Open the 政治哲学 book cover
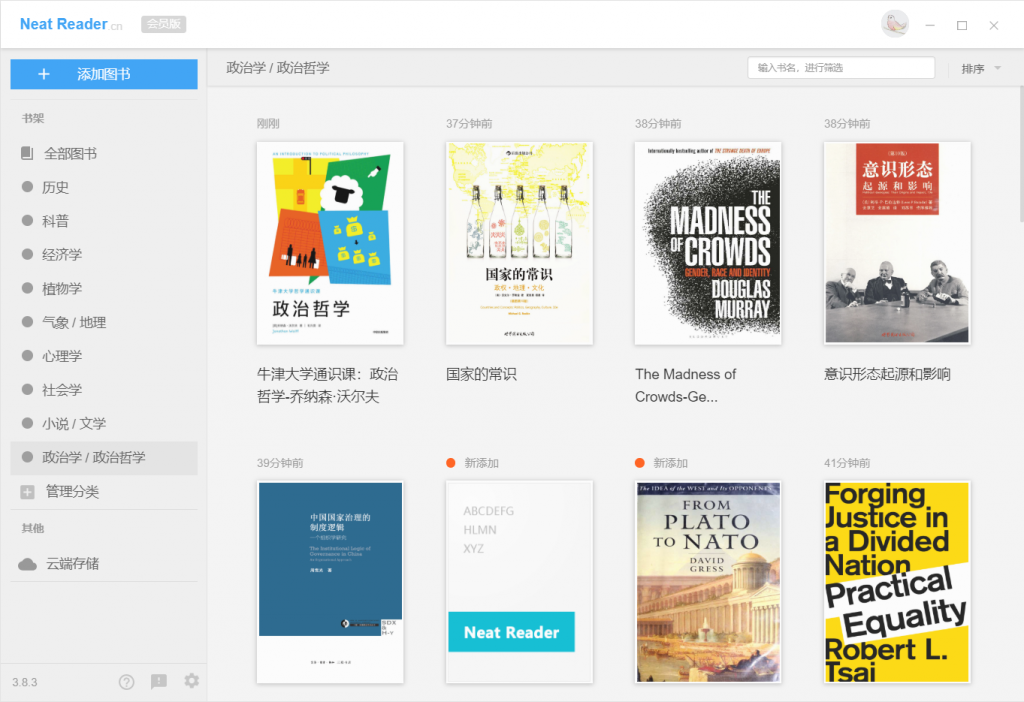This screenshot has width=1024, height=702. [x=330, y=244]
